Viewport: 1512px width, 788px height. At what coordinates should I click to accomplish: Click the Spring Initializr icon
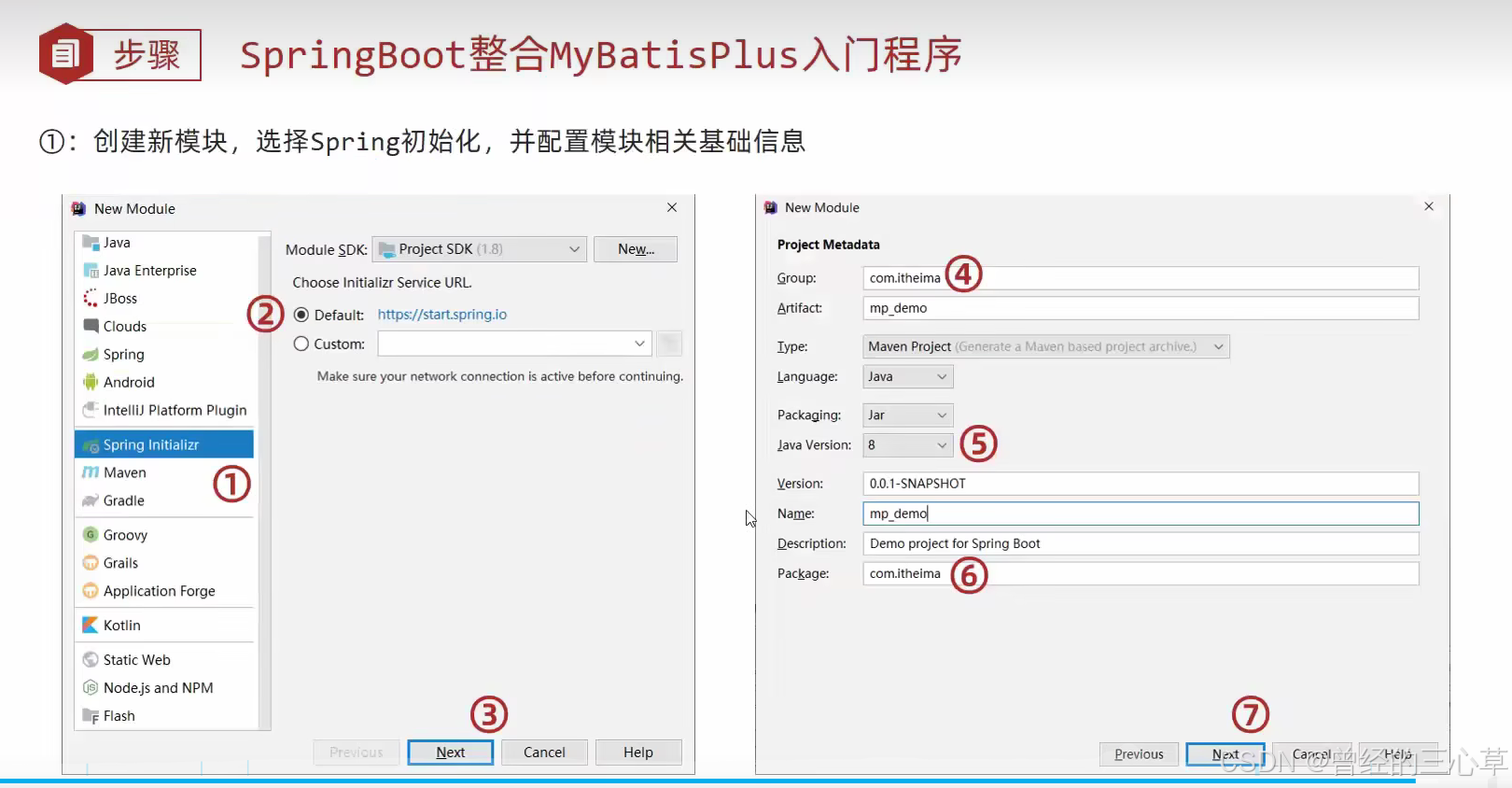tap(91, 445)
